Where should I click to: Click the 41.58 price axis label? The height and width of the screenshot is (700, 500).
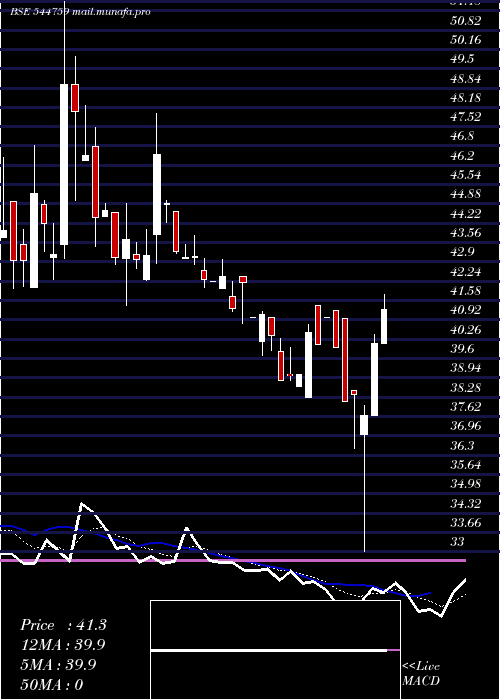point(466,291)
